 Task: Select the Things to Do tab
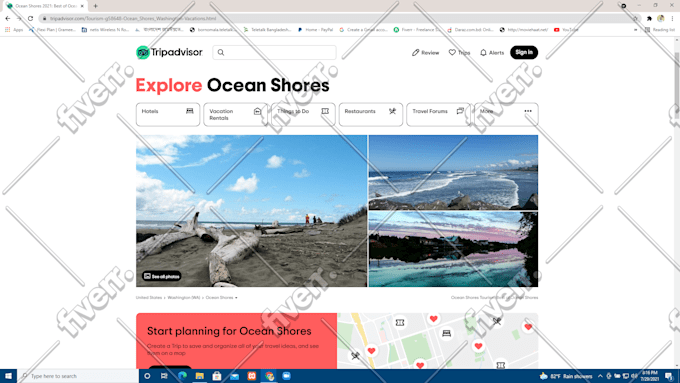303,115
